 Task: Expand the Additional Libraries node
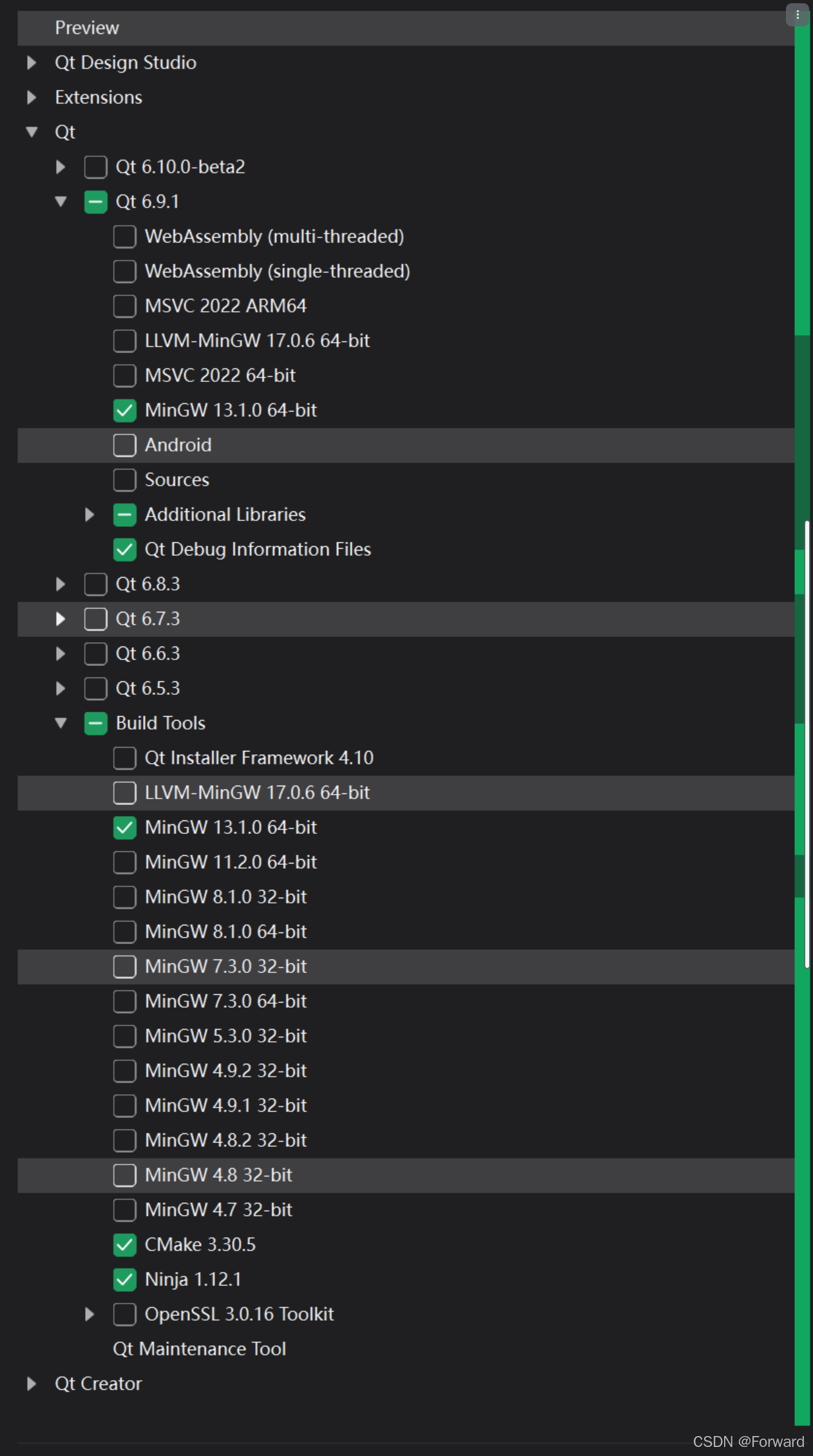click(x=90, y=515)
